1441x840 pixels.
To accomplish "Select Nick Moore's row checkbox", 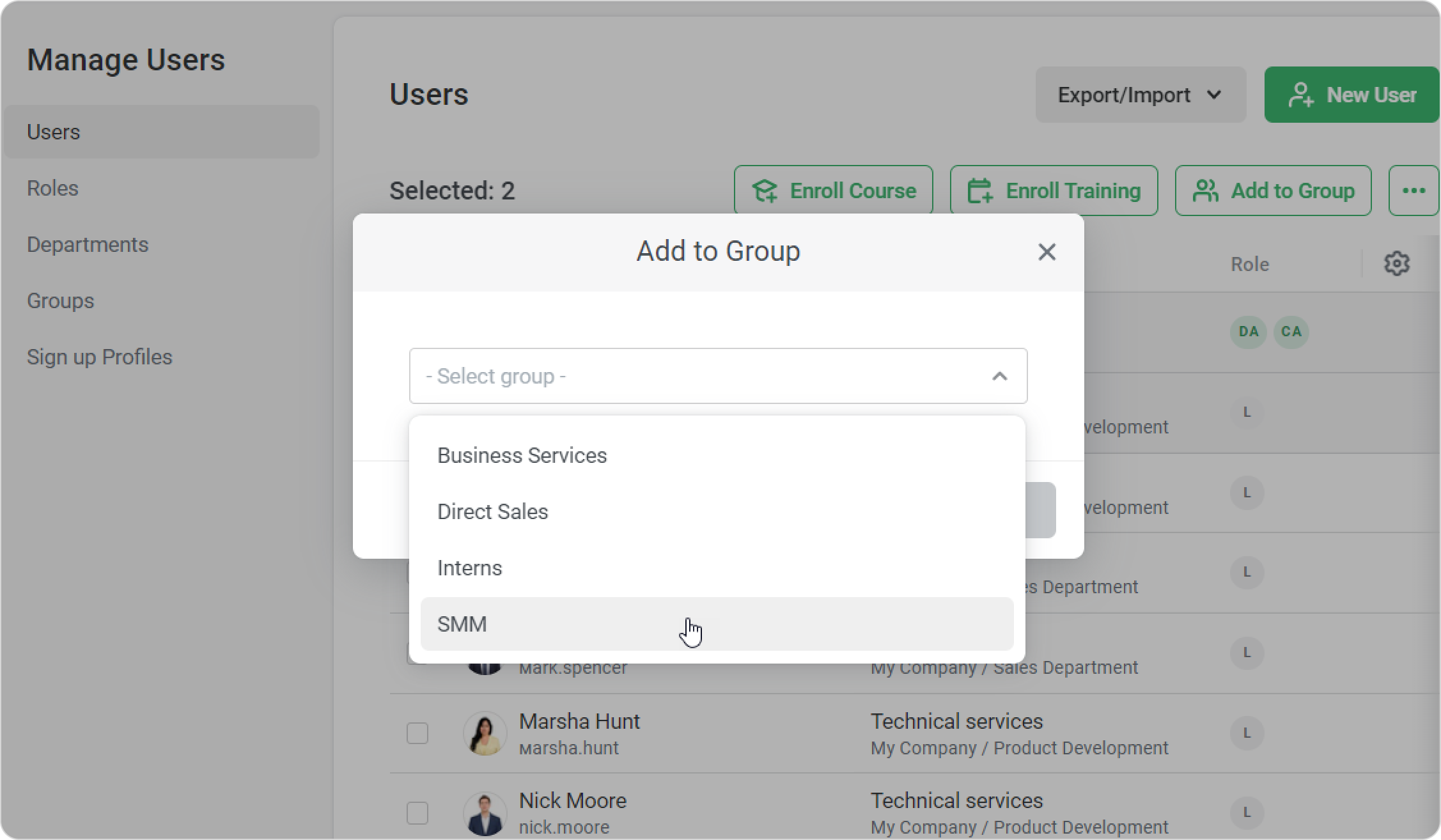I will coord(417,813).
